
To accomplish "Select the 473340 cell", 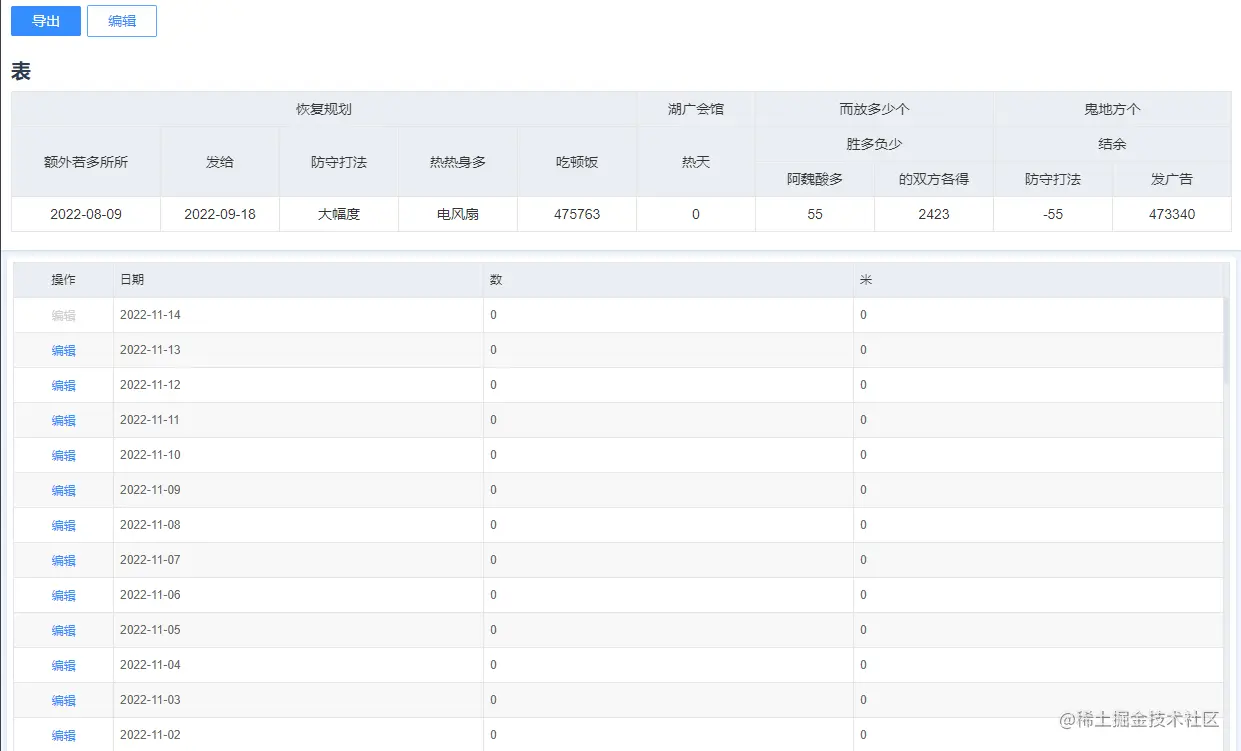I will pyautogui.click(x=1172, y=214).
